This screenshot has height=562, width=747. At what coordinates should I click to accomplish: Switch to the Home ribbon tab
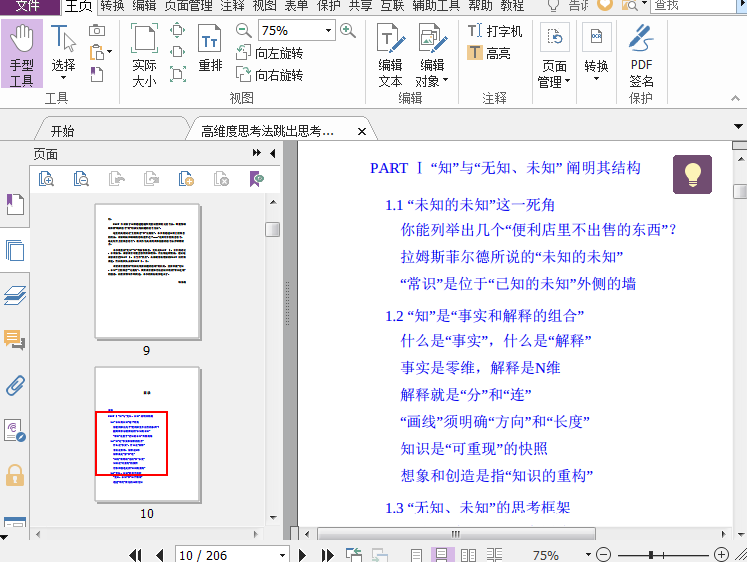[x=79, y=6]
